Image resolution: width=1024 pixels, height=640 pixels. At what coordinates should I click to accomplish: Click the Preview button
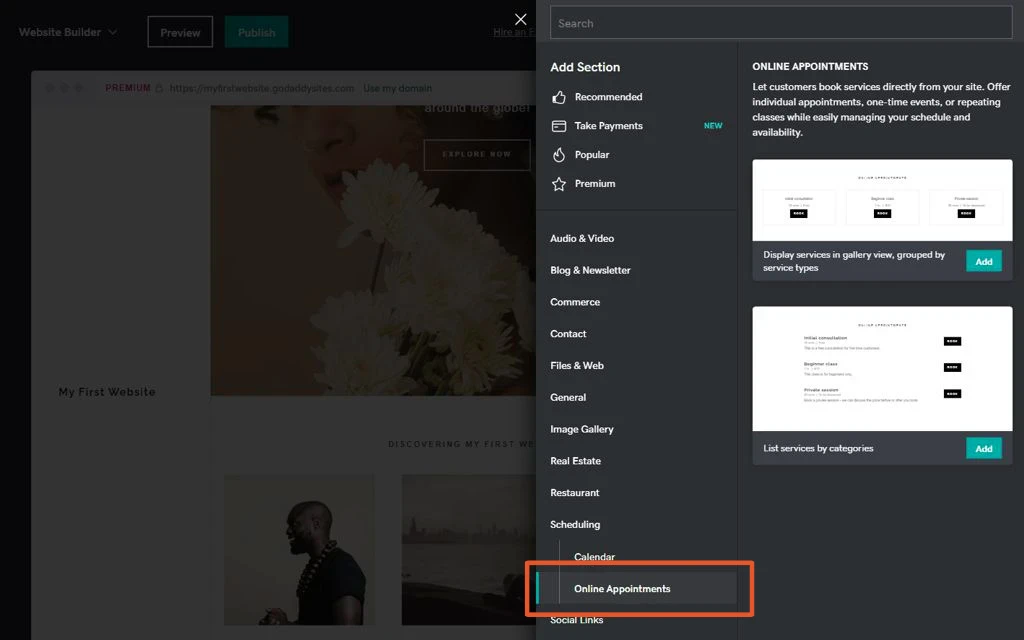click(x=180, y=32)
